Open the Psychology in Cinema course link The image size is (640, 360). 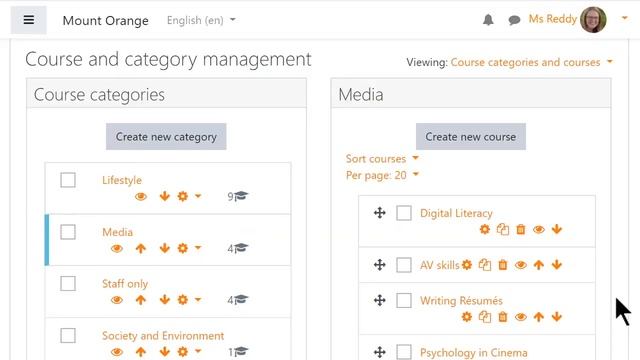[473, 352]
